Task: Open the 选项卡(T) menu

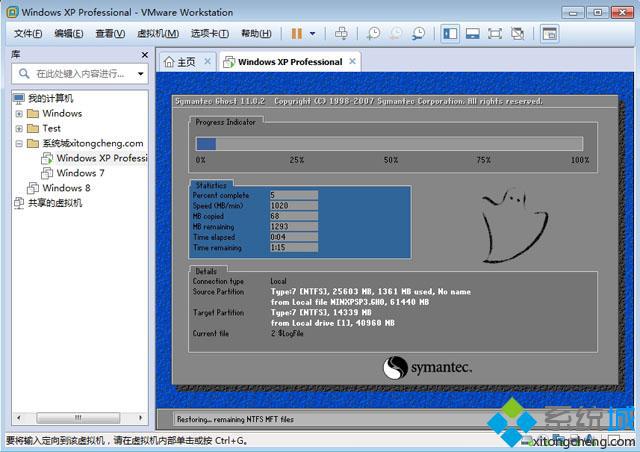Action: tap(210, 33)
